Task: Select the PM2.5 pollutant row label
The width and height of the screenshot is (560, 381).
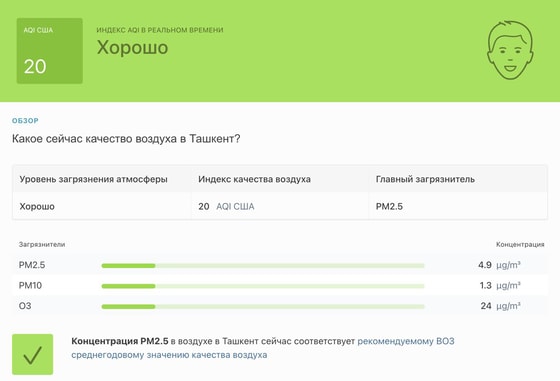Action: 32,265
